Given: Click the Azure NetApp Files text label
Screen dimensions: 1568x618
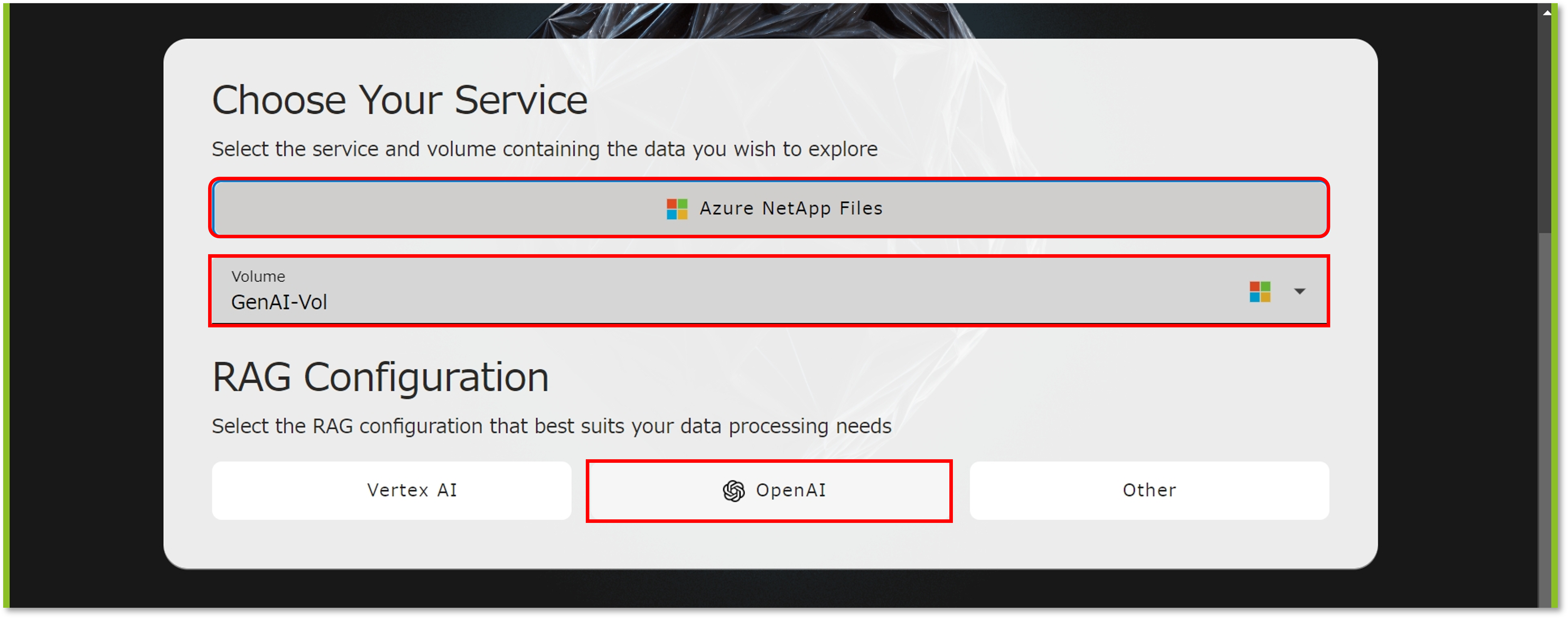Looking at the screenshot, I should pyautogui.click(x=791, y=208).
